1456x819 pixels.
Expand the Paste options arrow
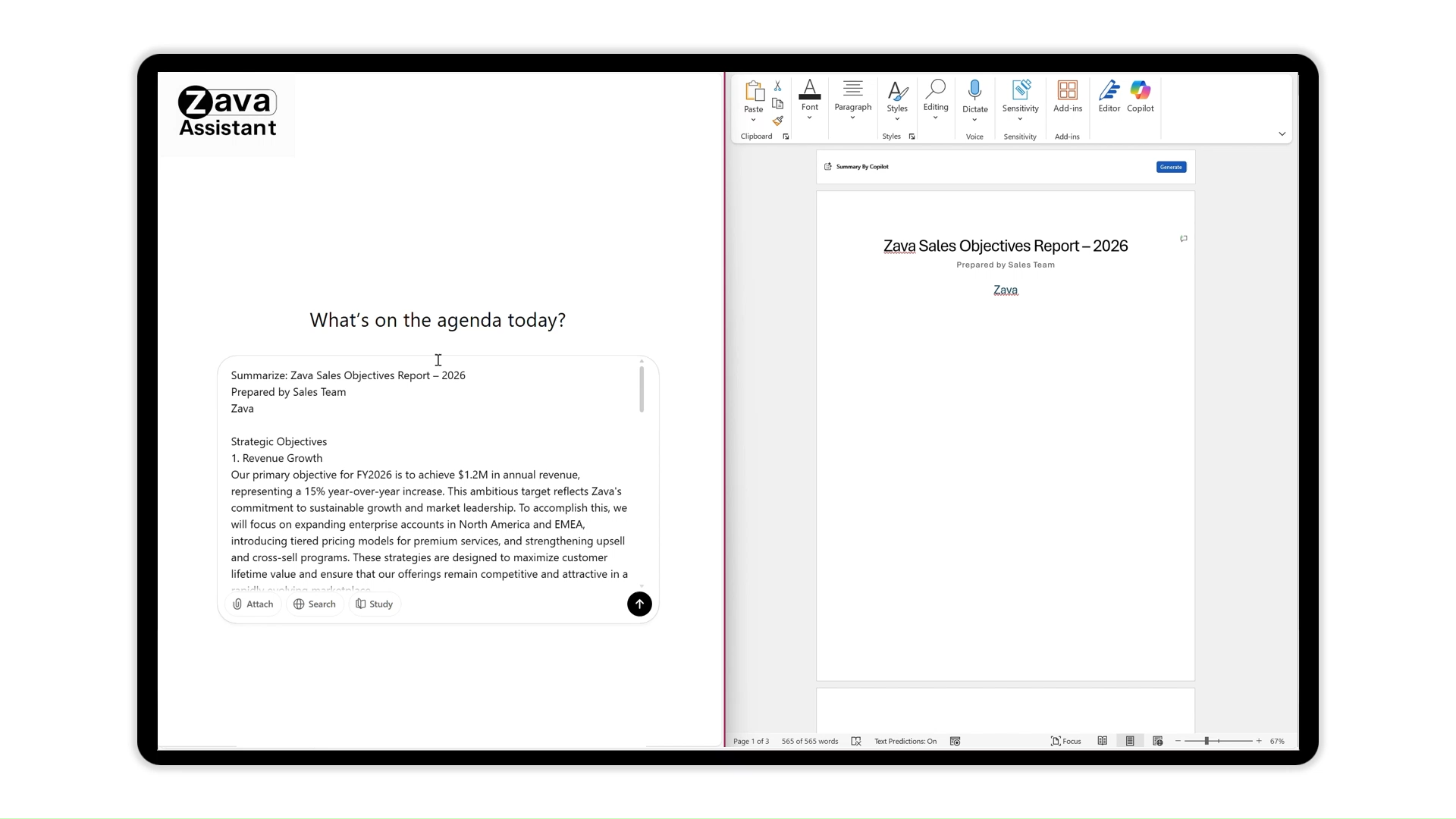tap(753, 120)
